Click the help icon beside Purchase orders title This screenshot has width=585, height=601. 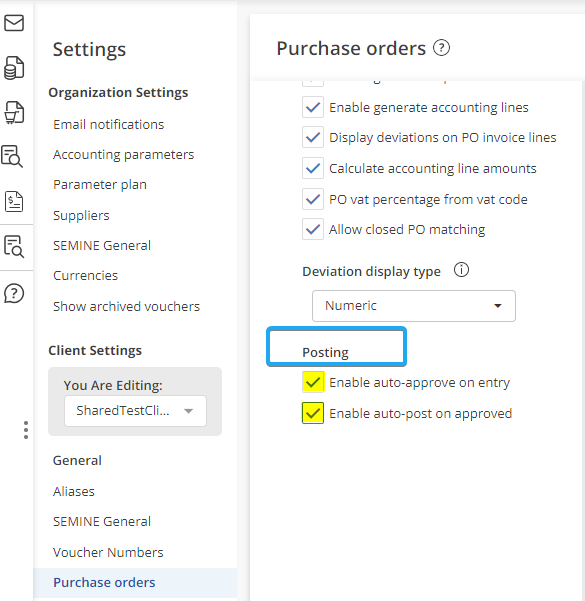tap(441, 48)
